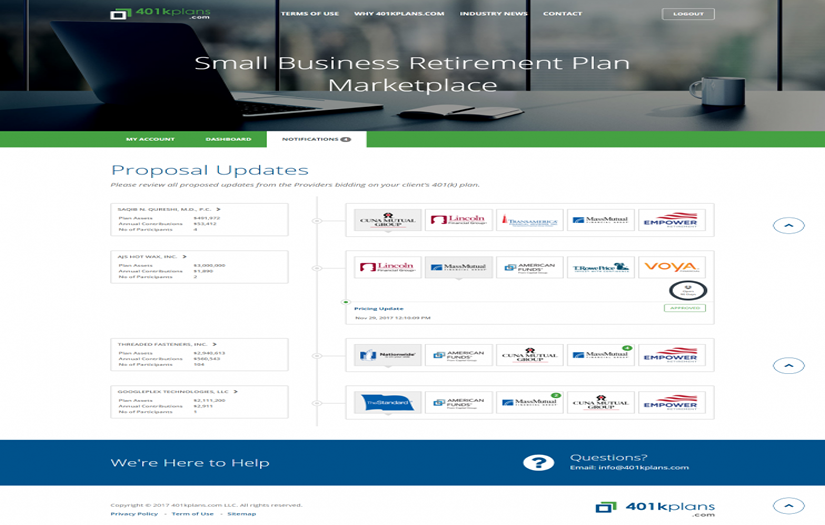Select the Notifications tab
This screenshot has width=825, height=525.
point(316,139)
